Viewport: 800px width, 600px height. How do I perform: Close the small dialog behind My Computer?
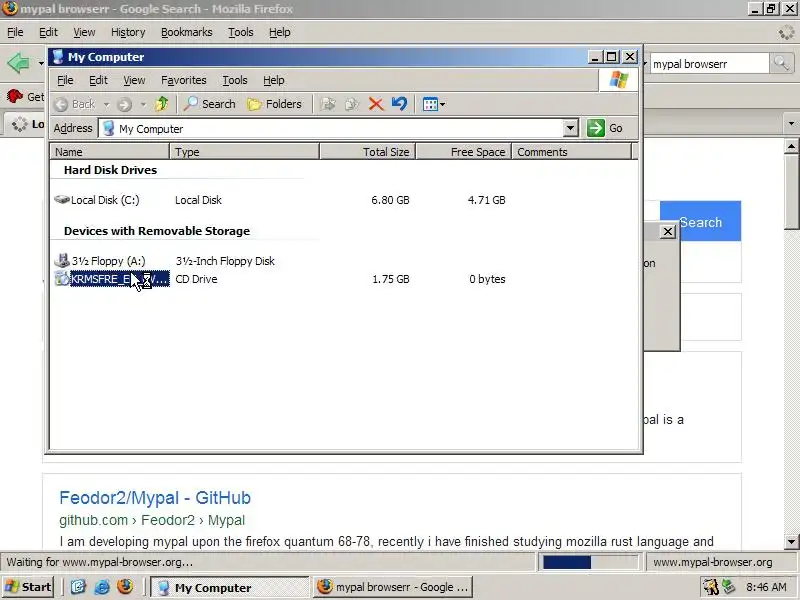click(x=668, y=232)
